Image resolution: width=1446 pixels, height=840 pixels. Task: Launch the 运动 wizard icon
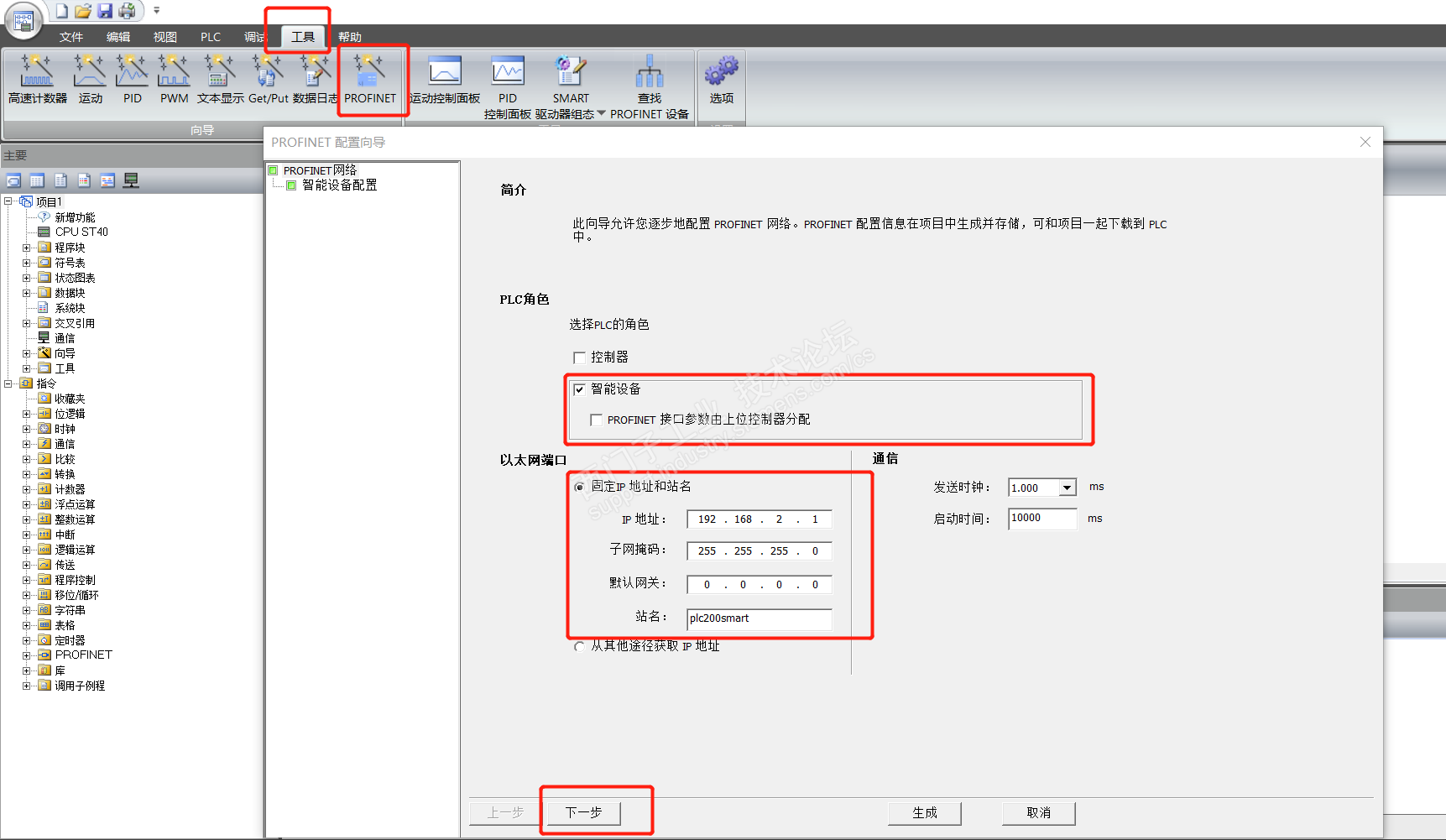pos(91,80)
